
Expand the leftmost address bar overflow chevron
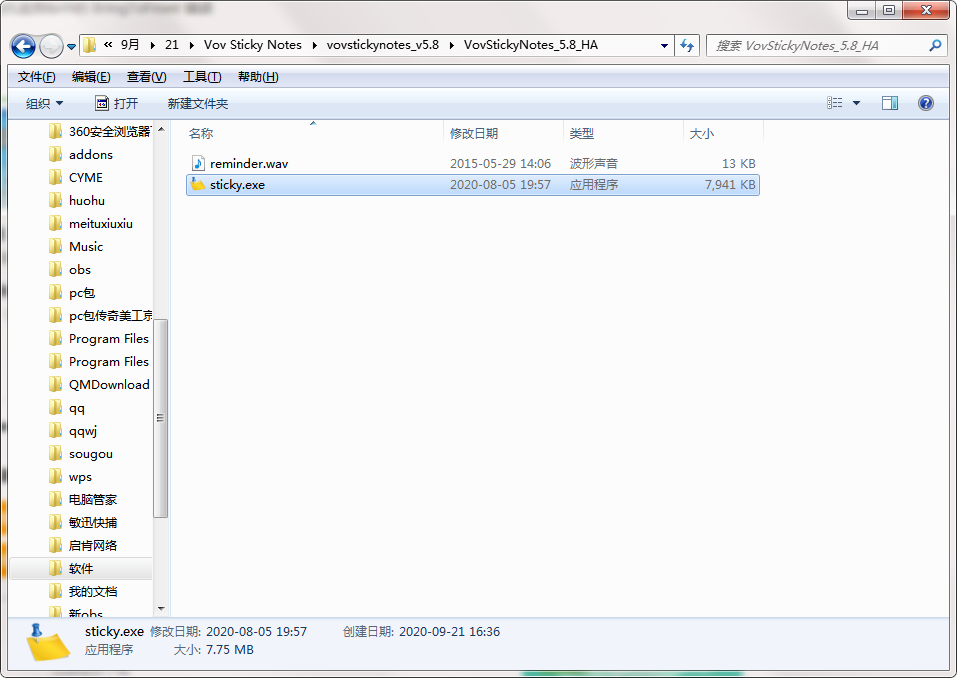[108, 45]
